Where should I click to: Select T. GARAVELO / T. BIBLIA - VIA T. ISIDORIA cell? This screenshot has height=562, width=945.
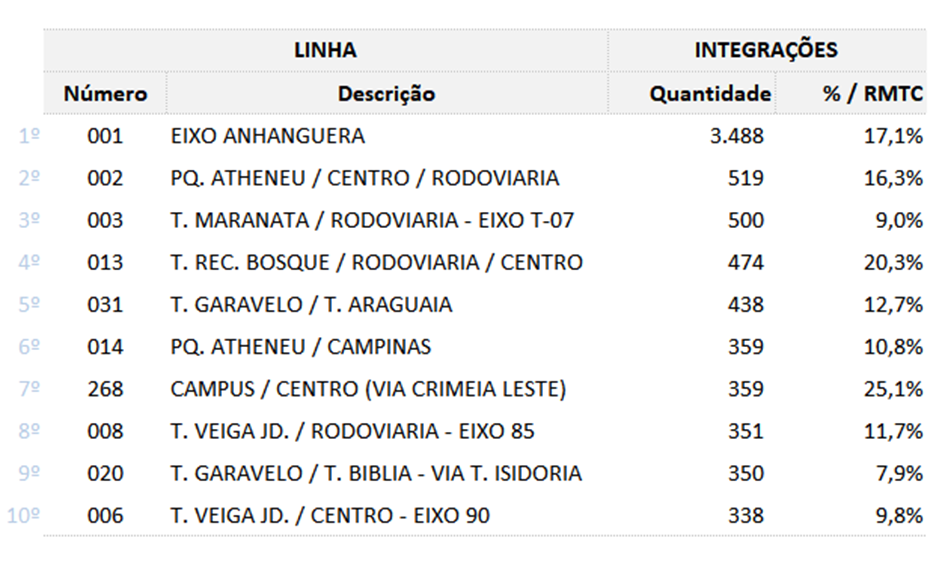tap(376, 473)
